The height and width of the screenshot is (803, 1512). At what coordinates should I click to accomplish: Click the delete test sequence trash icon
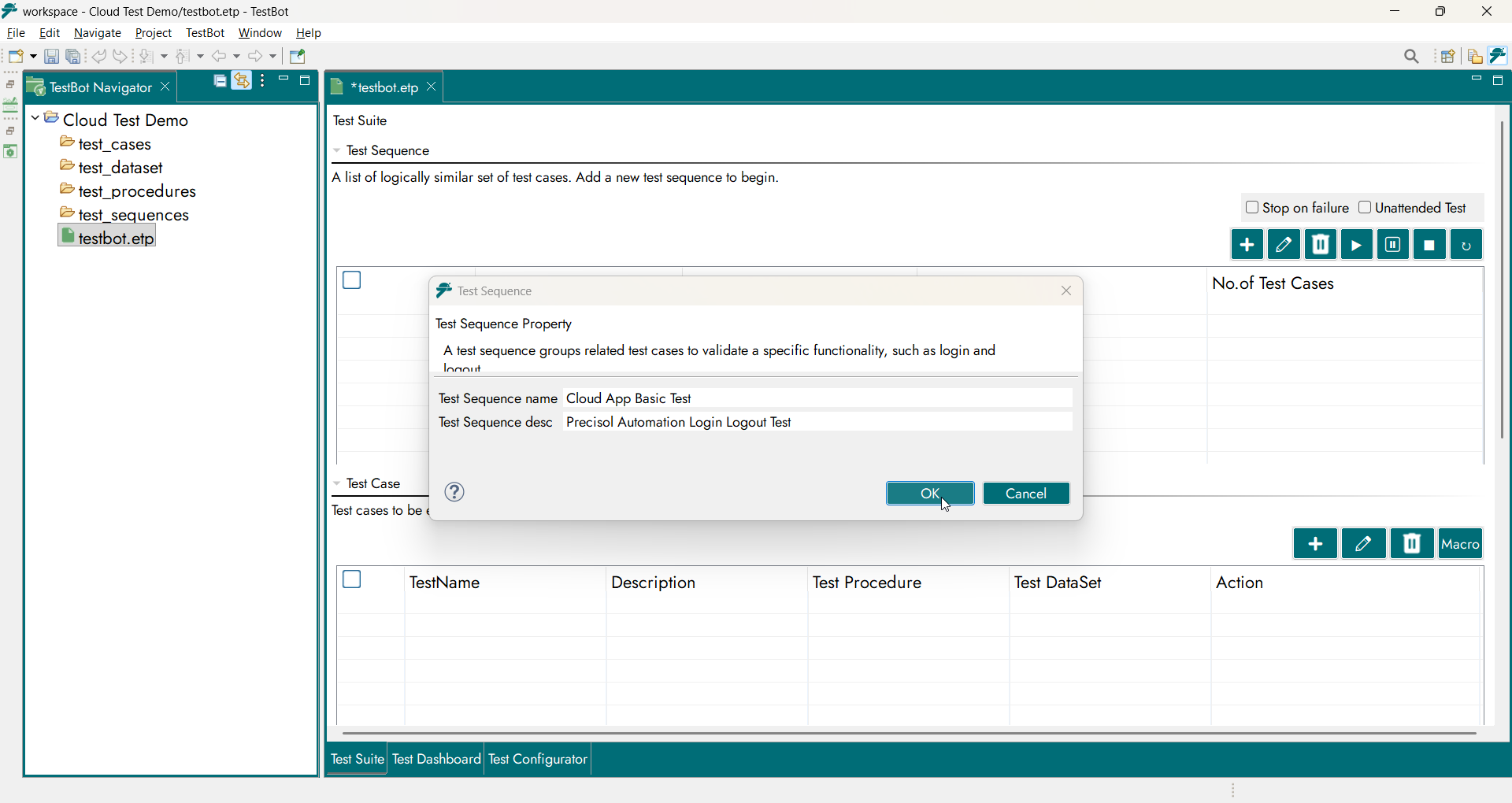(1321, 245)
